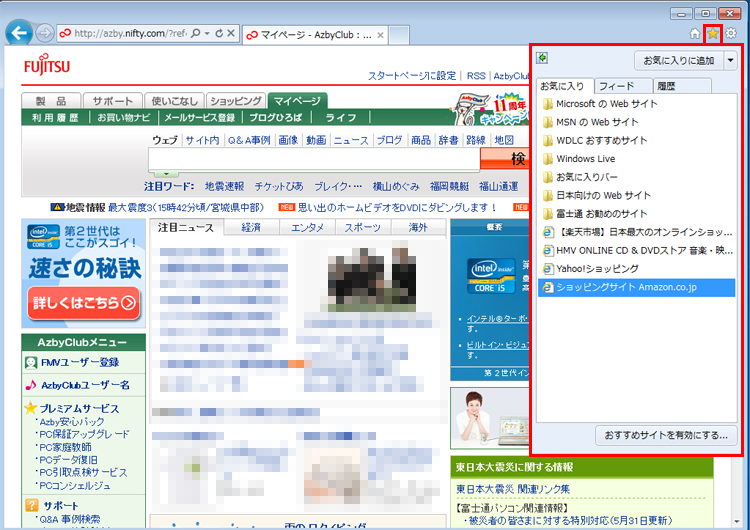This screenshot has width=750, height=530.
Task: Open ショッピングサイト Amazon.co.jp favorite
Action: pos(636,287)
